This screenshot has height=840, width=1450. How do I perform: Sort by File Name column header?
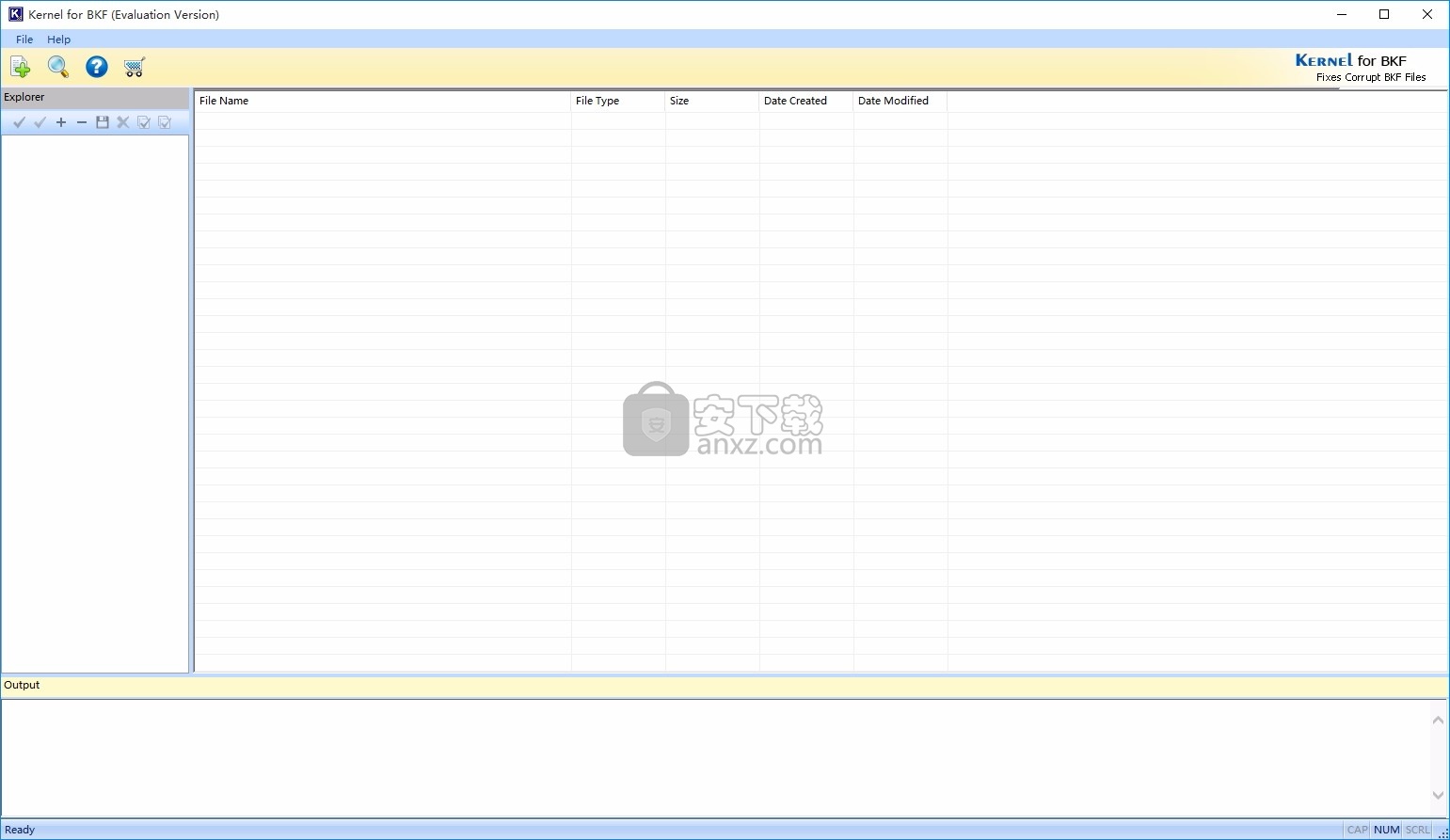pos(382,101)
